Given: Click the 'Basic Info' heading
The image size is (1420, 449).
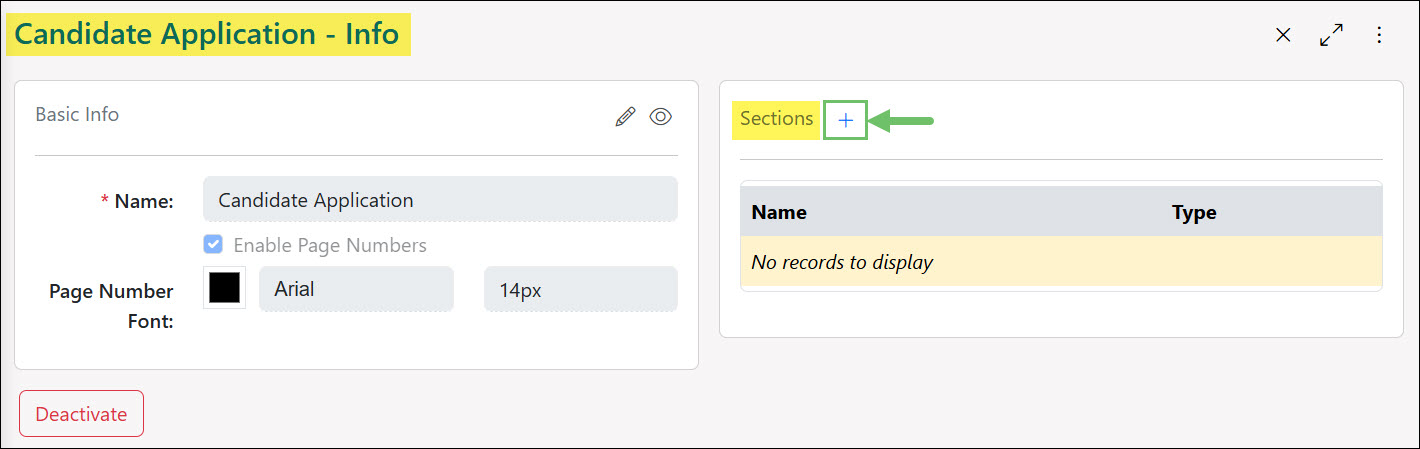Looking at the screenshot, I should pyautogui.click(x=77, y=114).
